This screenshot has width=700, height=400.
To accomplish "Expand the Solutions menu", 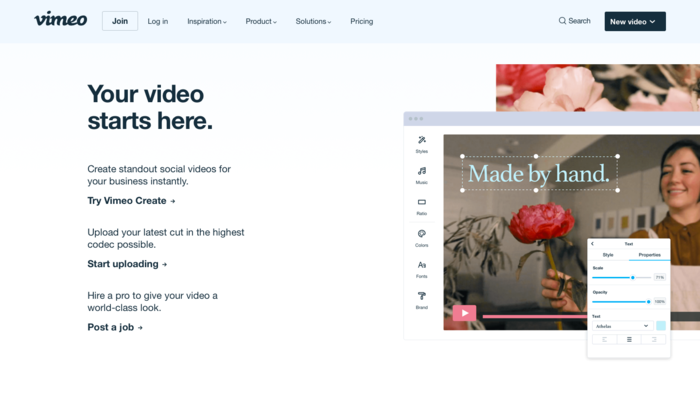I will click(x=313, y=21).
